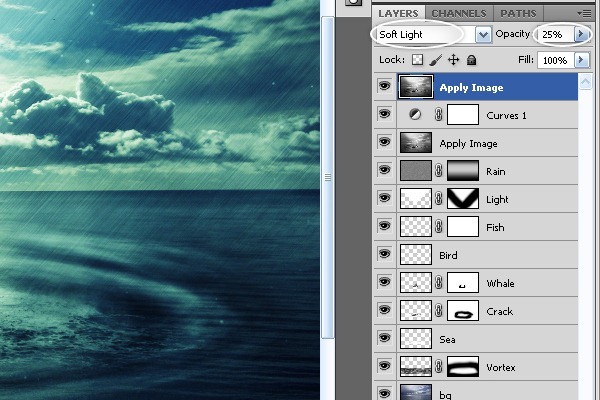Click the lock all padlock icon
600x400 pixels.
click(x=471, y=61)
